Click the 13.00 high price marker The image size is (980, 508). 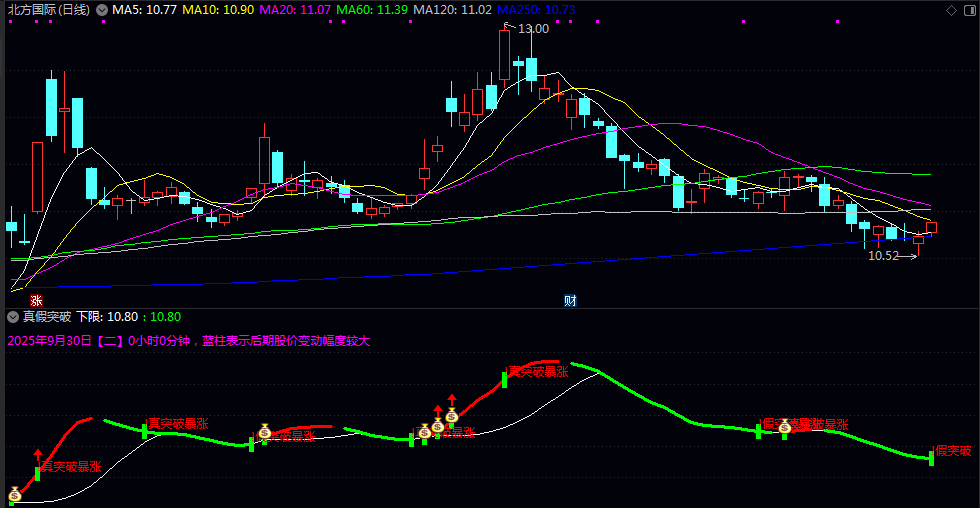[533, 29]
